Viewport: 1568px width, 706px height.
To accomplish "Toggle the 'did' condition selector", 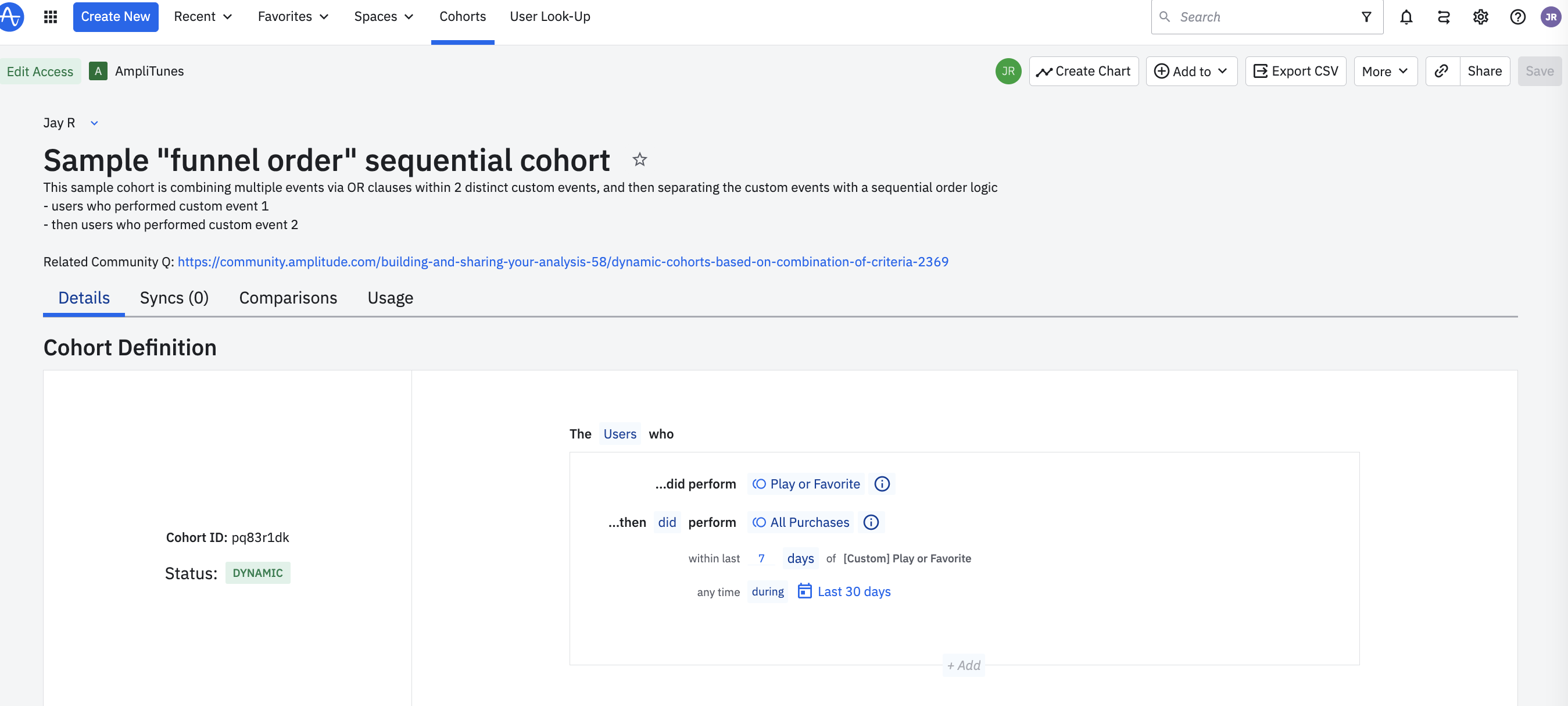I will (667, 522).
